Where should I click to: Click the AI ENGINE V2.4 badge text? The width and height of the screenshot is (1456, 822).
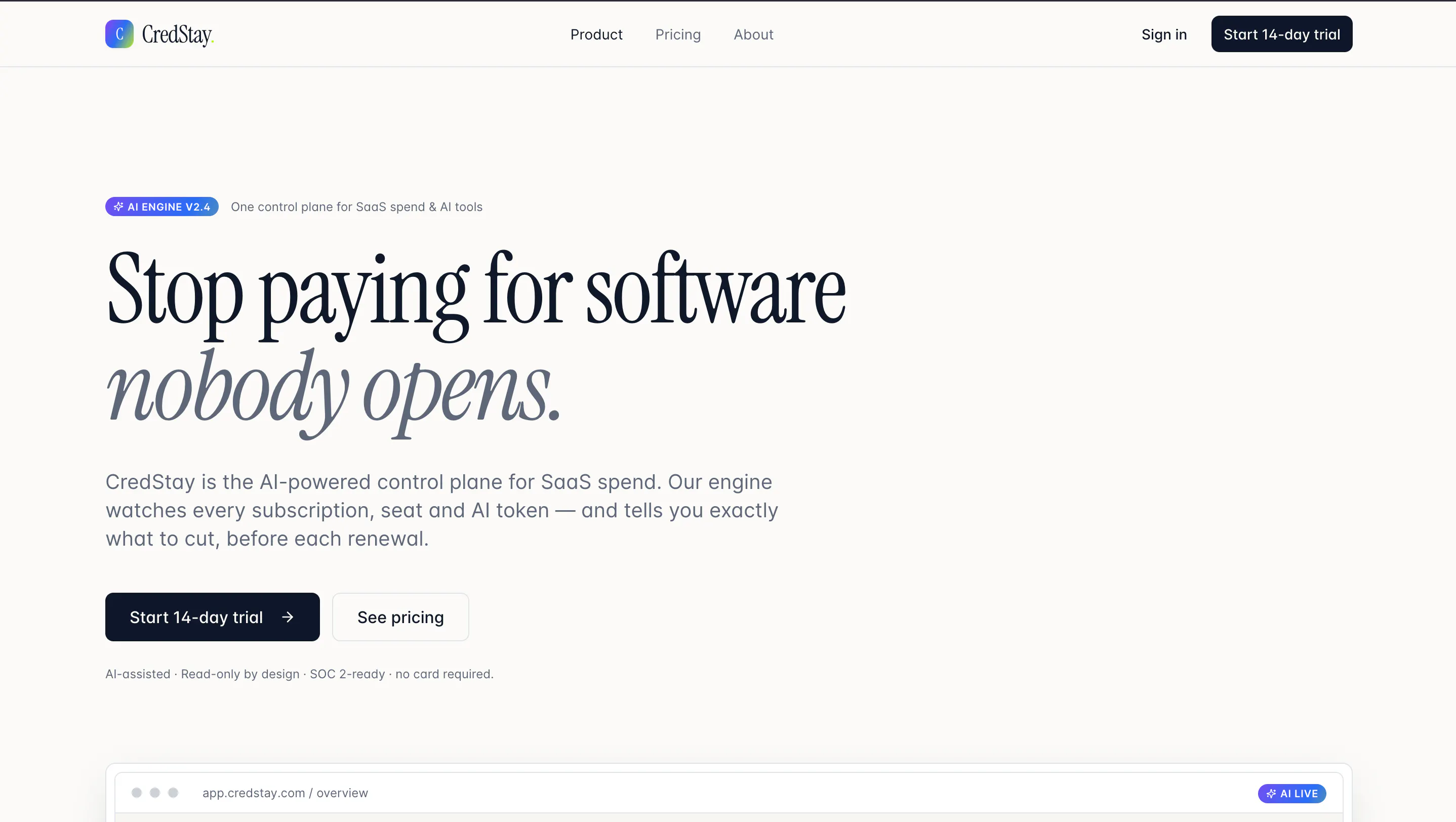pos(169,207)
